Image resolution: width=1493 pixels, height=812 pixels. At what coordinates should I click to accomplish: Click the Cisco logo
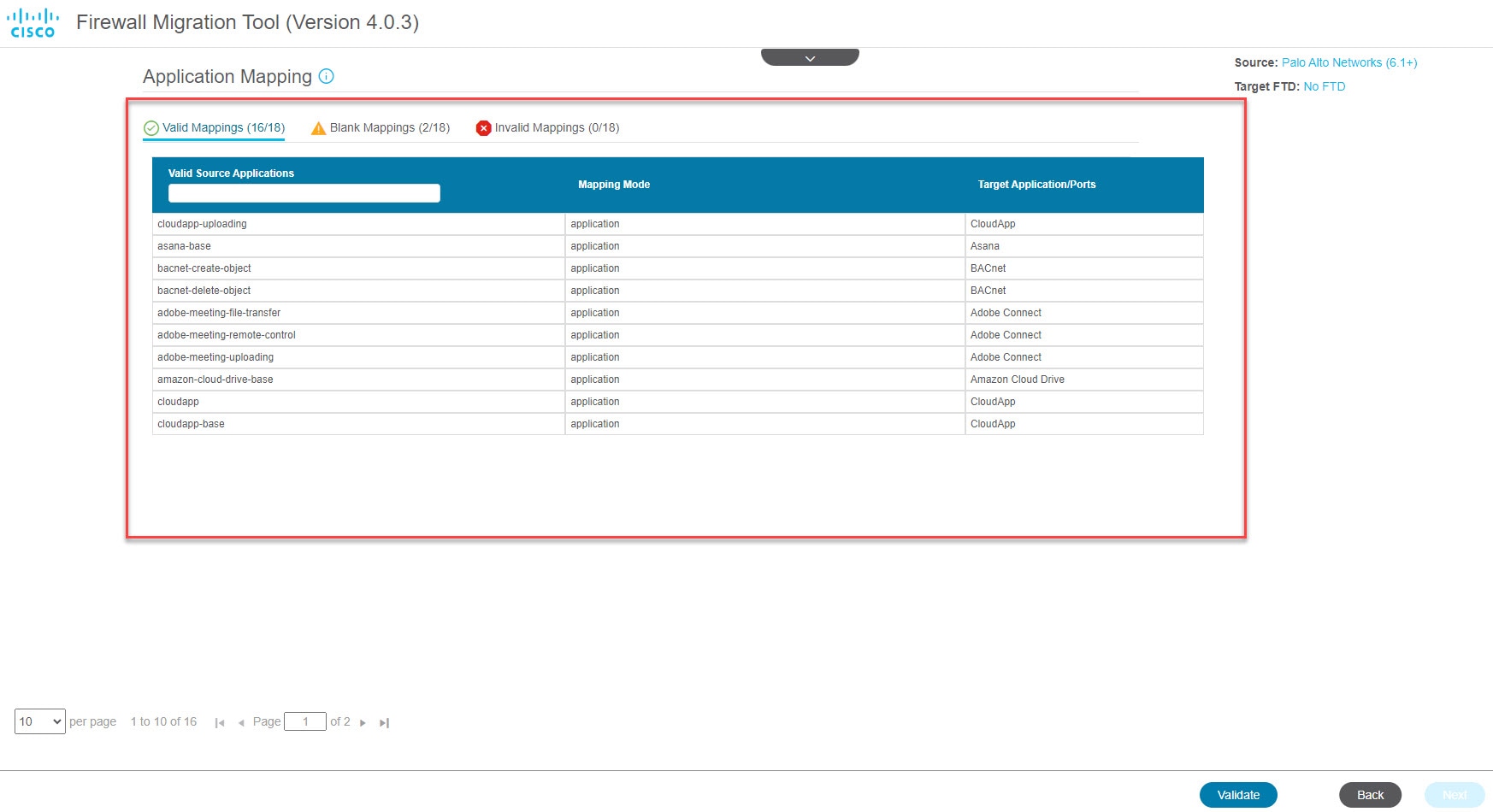pos(32,23)
